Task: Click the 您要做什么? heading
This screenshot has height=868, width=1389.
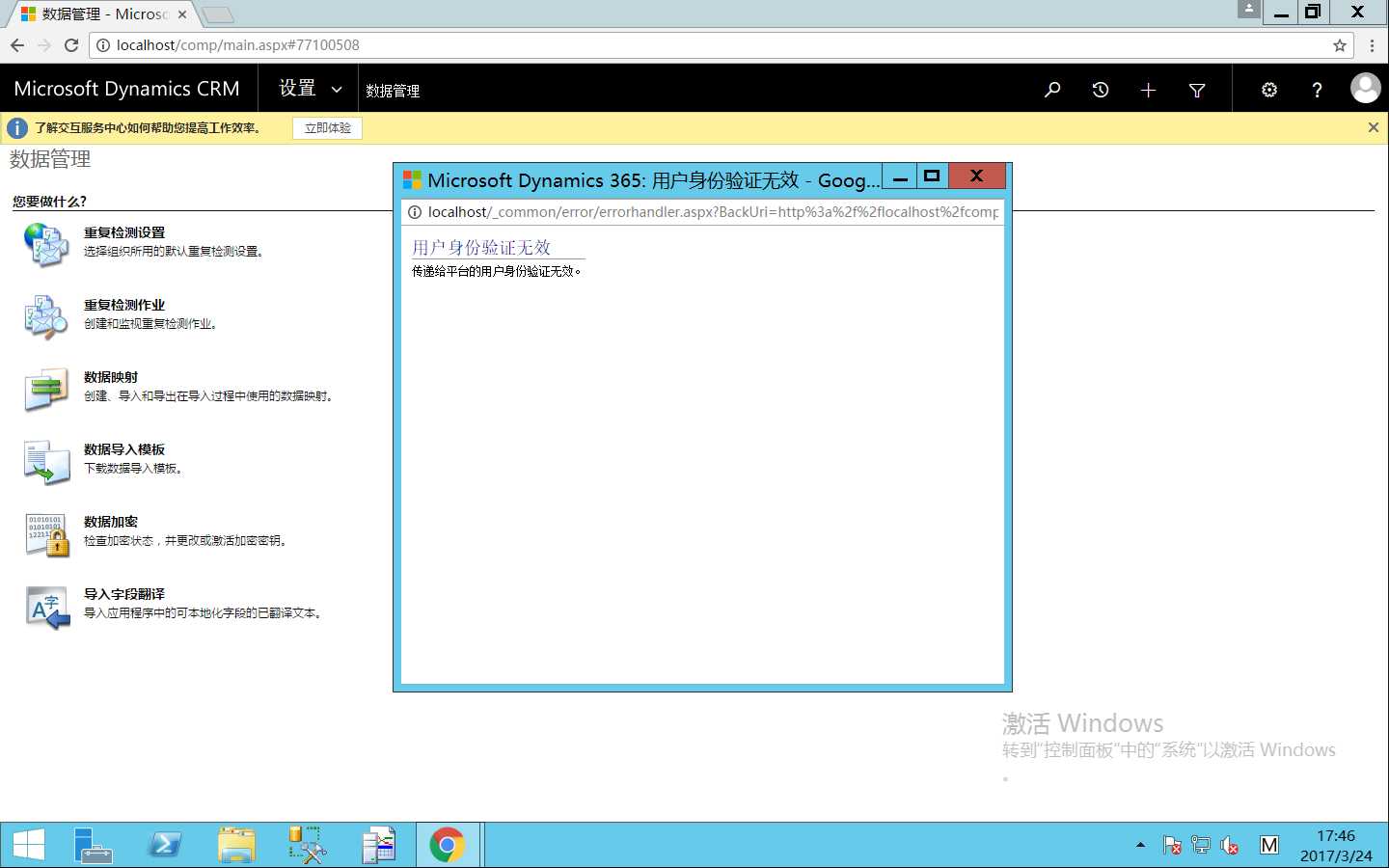Action: (x=49, y=202)
